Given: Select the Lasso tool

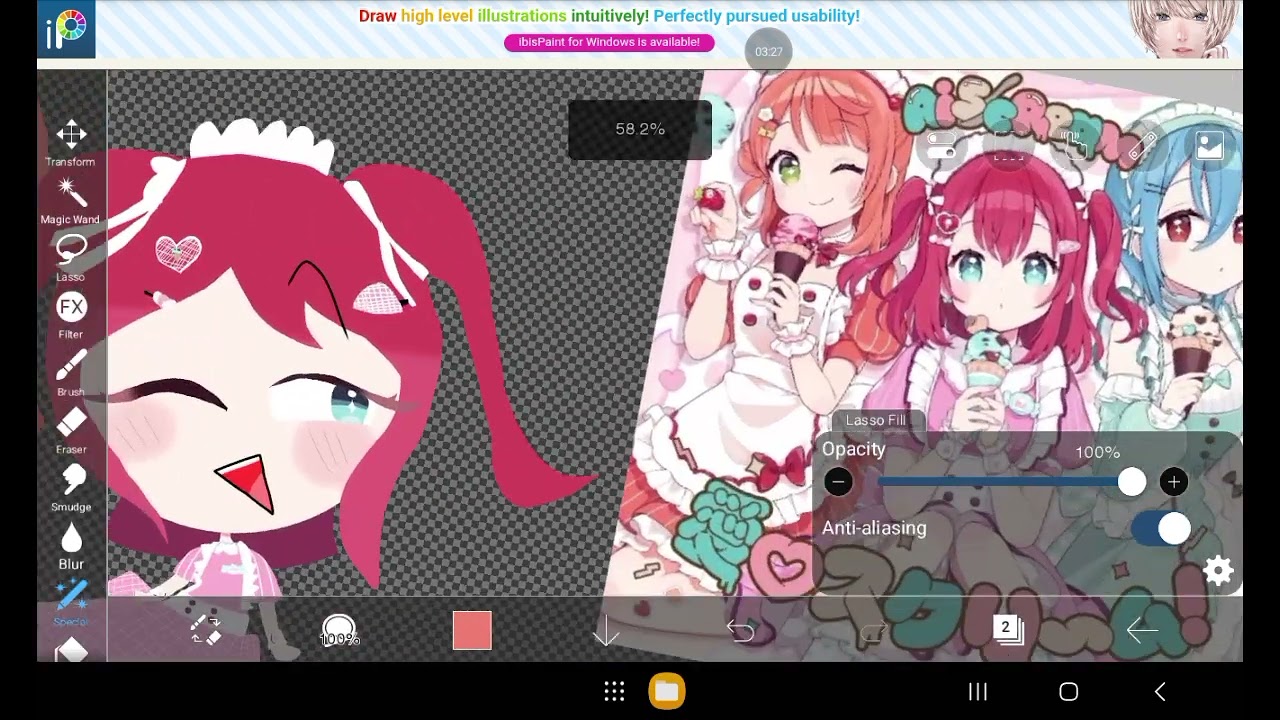Looking at the screenshot, I should tap(71, 257).
